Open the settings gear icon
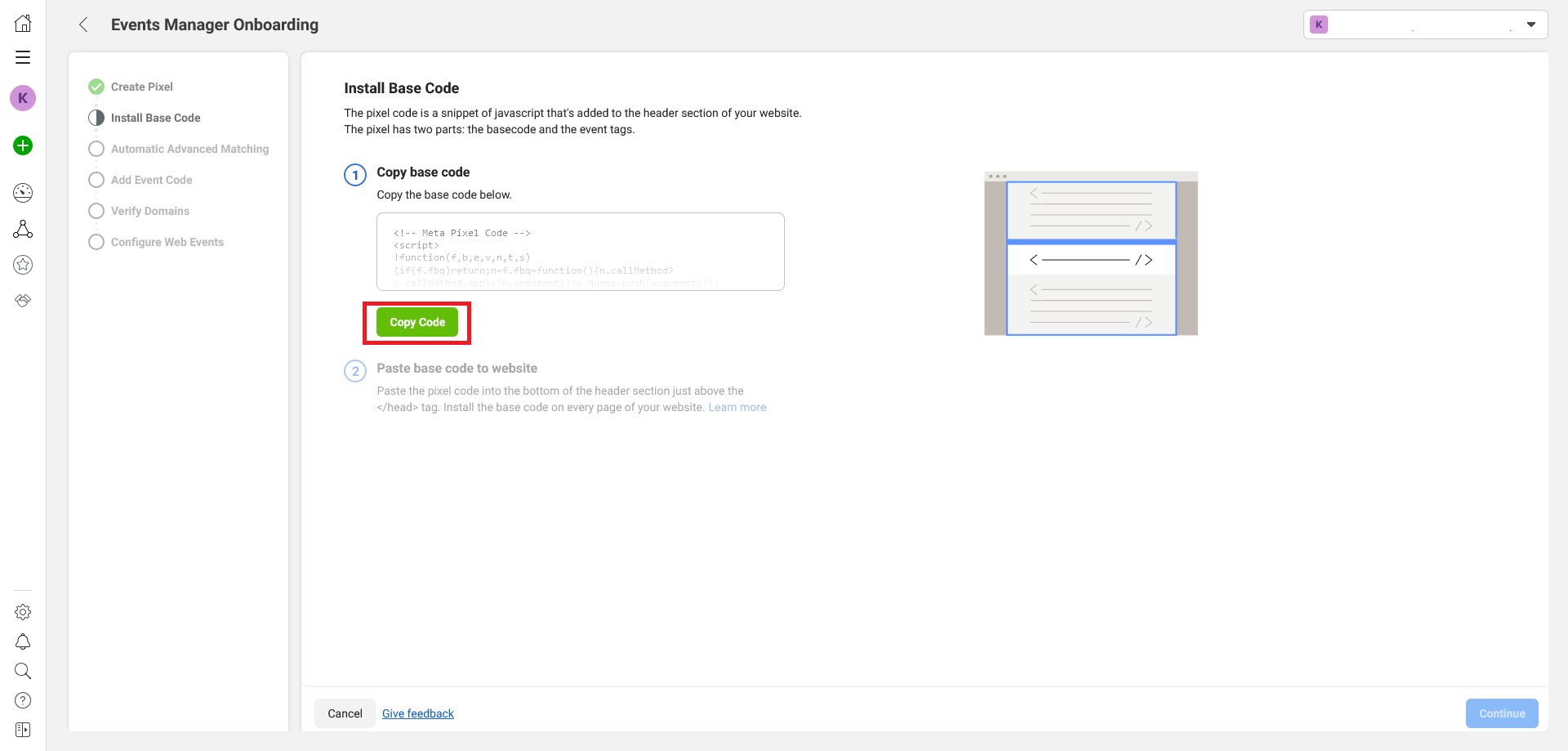This screenshot has height=751, width=1568. (x=23, y=612)
